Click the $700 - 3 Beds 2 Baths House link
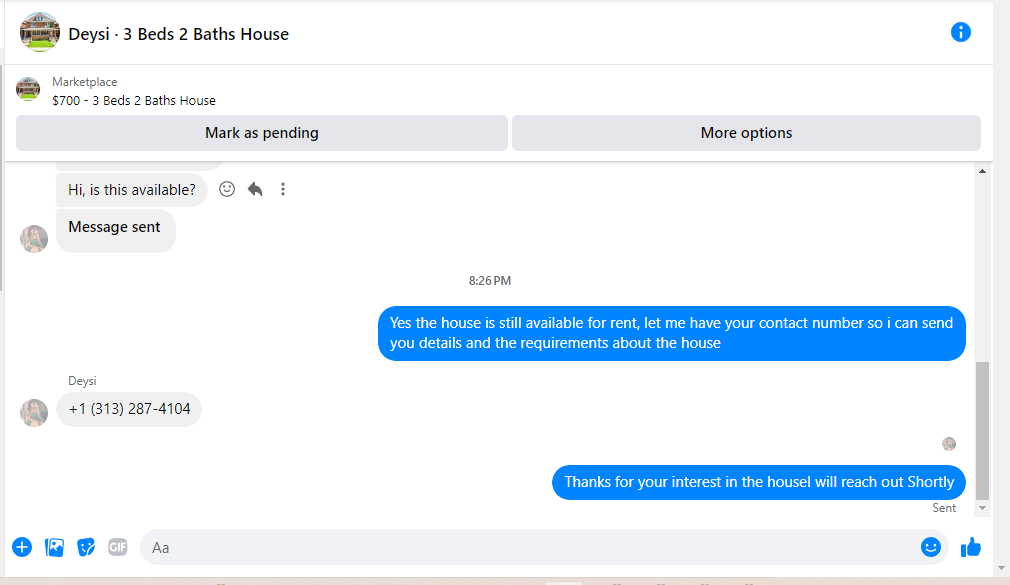 (134, 100)
